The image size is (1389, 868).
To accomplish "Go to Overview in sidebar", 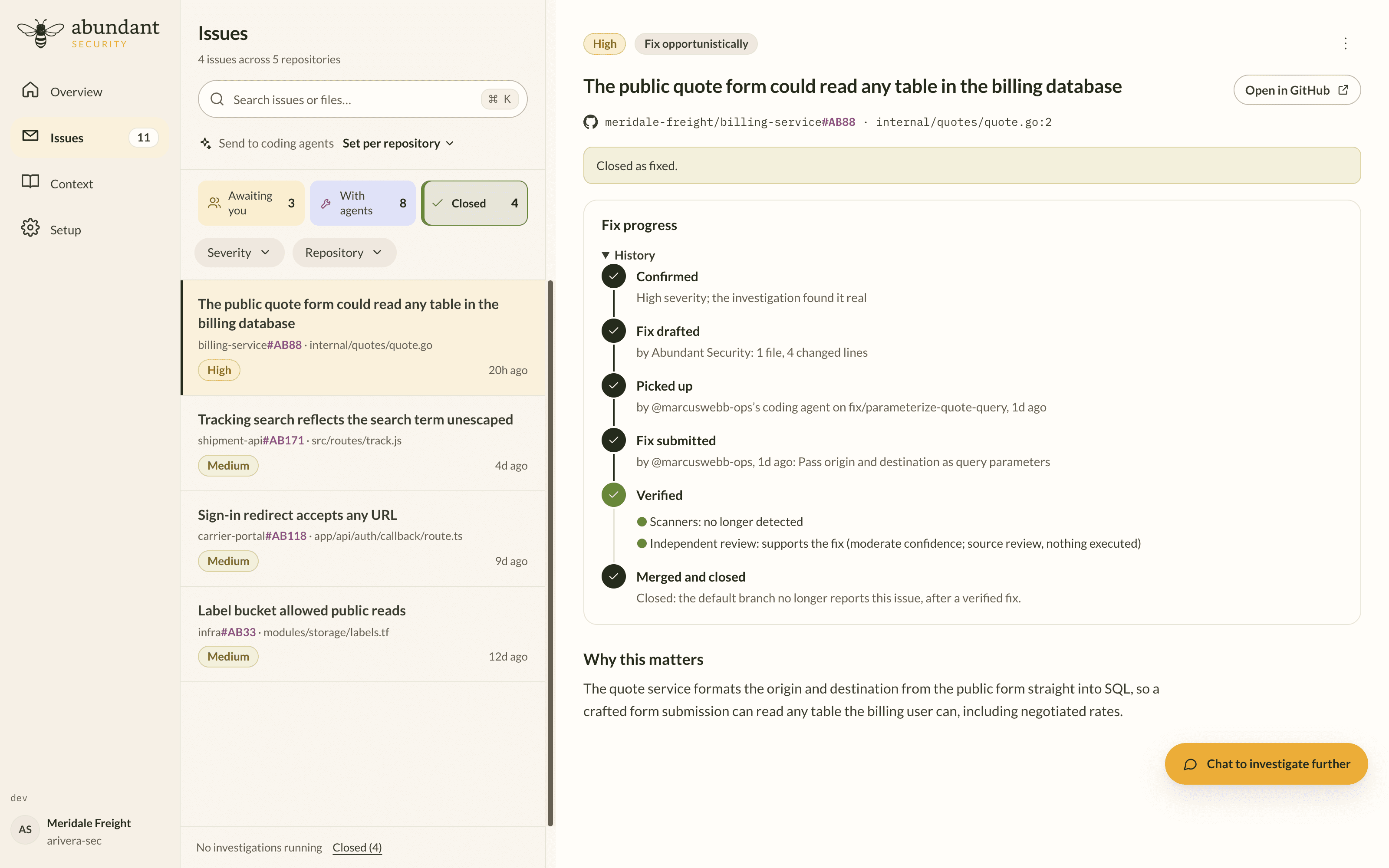I will (89, 92).
